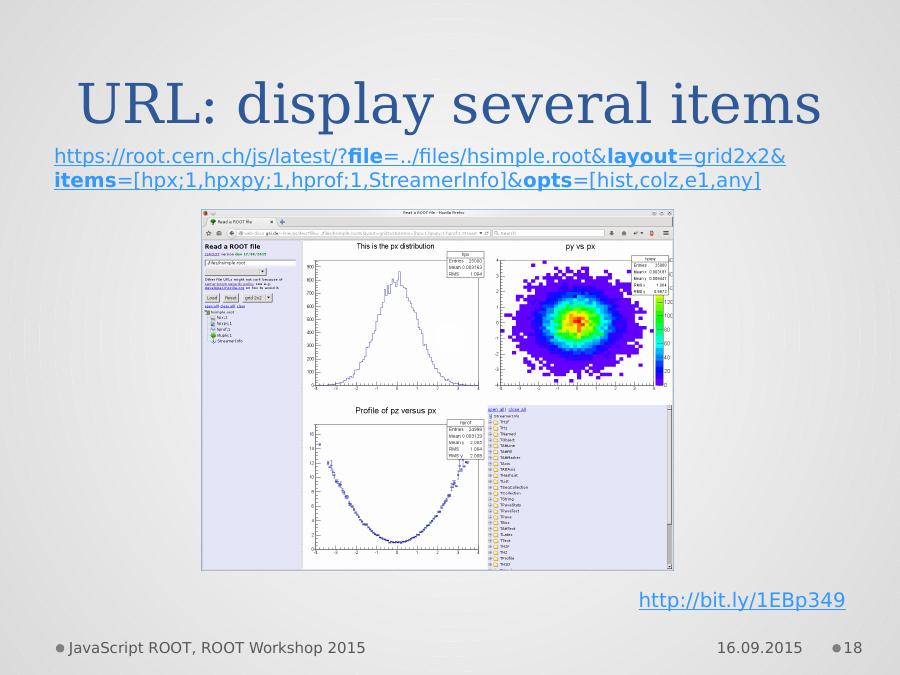Click the TPaveText folder icon

(x=496, y=511)
